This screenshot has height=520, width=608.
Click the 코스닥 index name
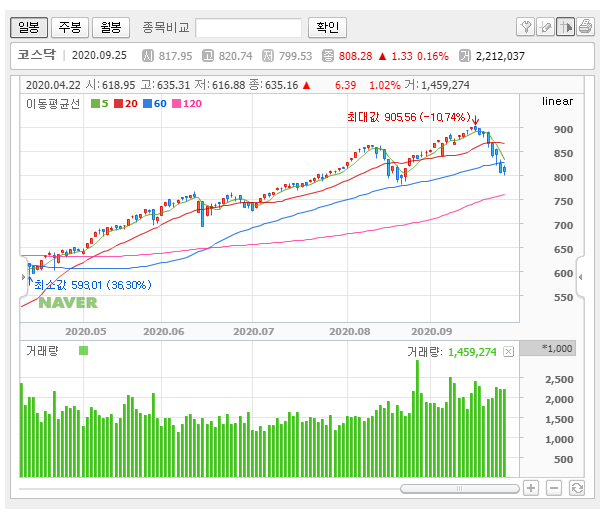(37, 55)
